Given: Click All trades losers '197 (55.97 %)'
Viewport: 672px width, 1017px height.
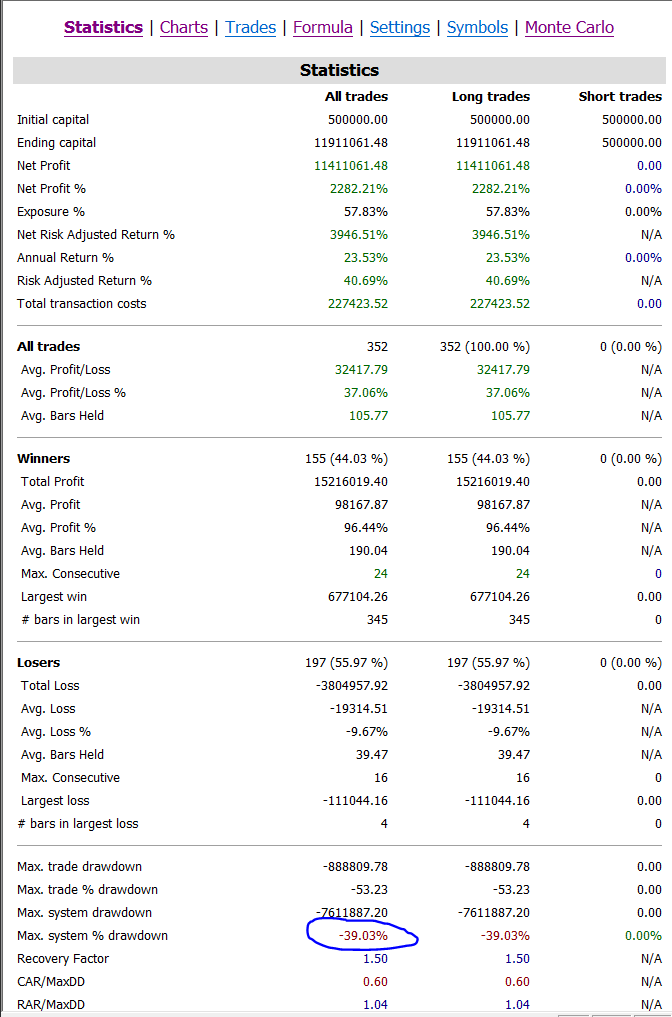Looking at the screenshot, I should click(346, 663).
